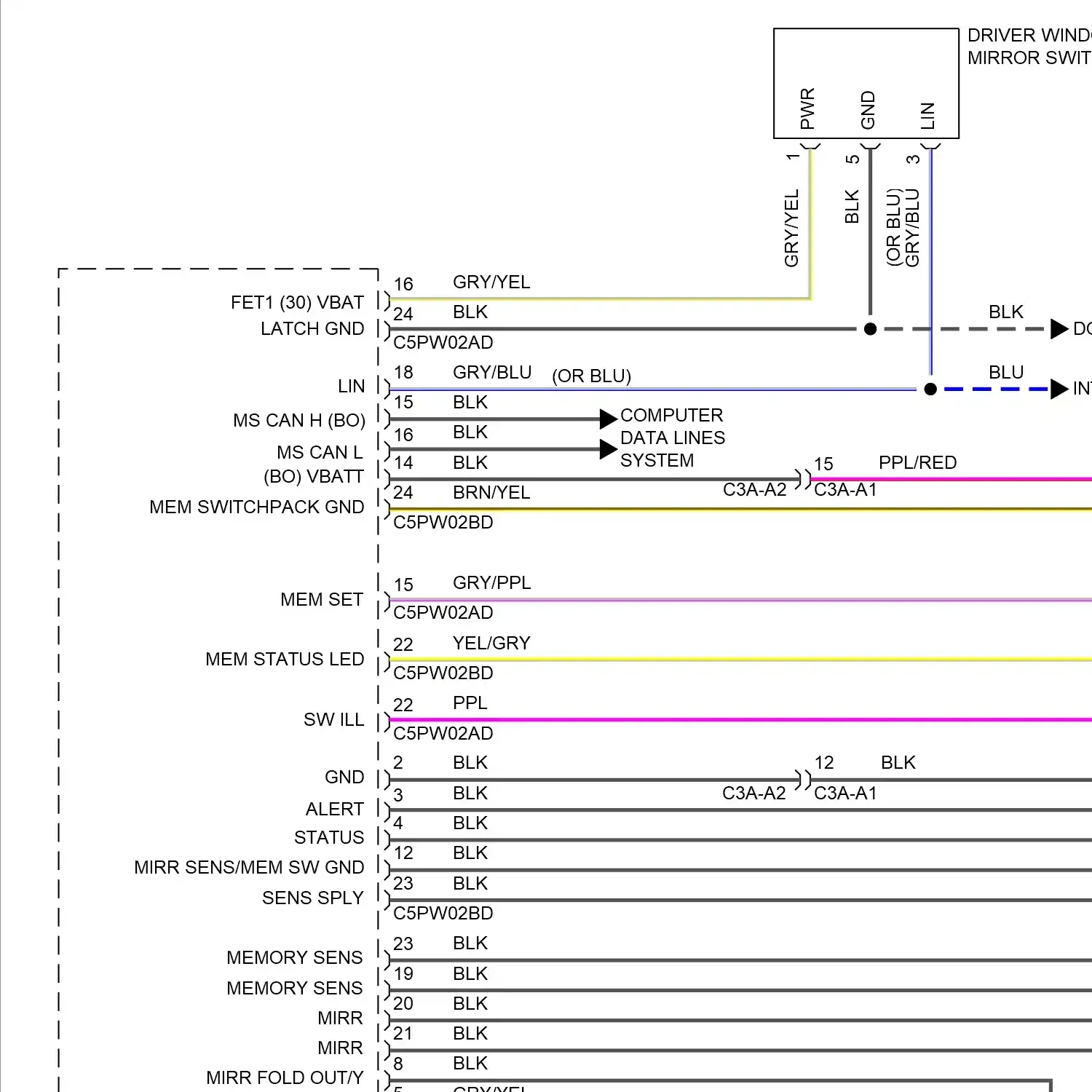Viewport: 1092px width, 1092px height.
Task: Click the horizontal (OR BLU) note
Action: [x=591, y=376]
